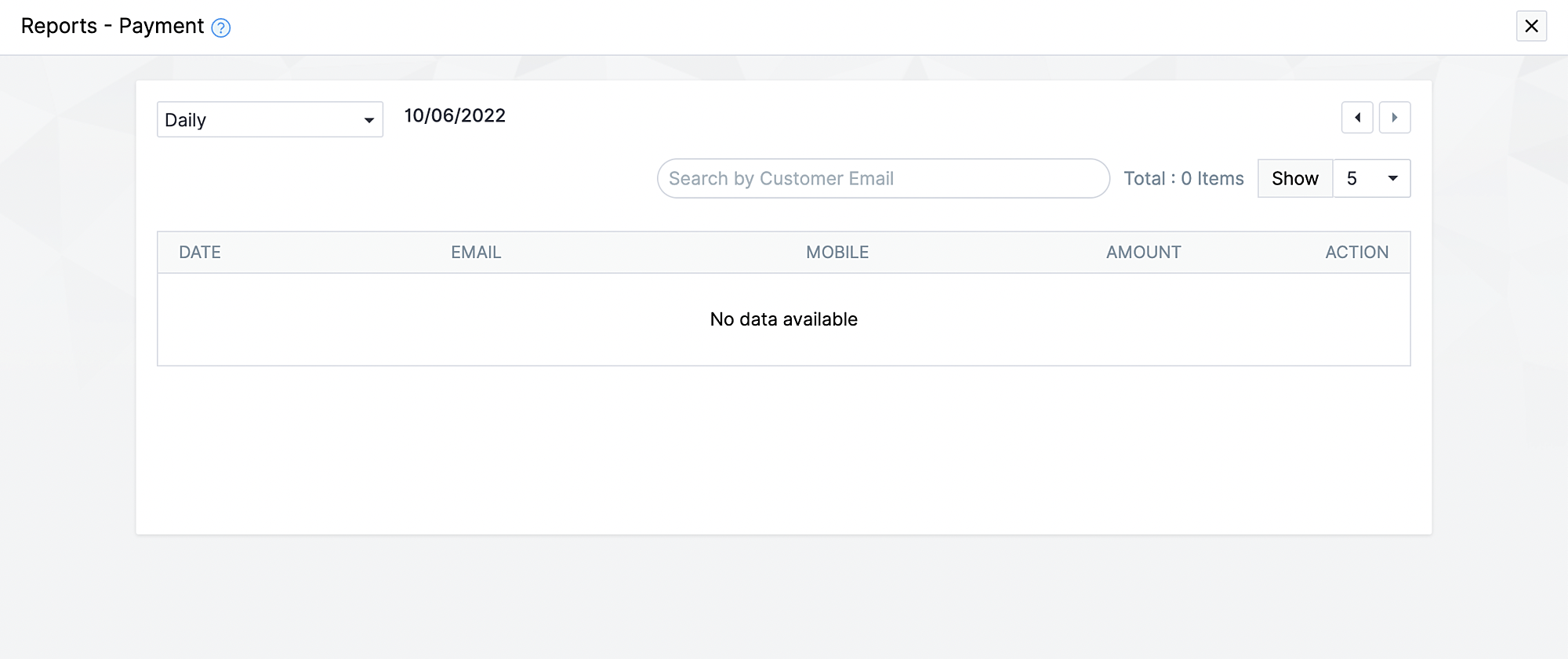Viewport: 1568px width, 659px height.
Task: Click the Reports - Payment title
Action: click(112, 27)
